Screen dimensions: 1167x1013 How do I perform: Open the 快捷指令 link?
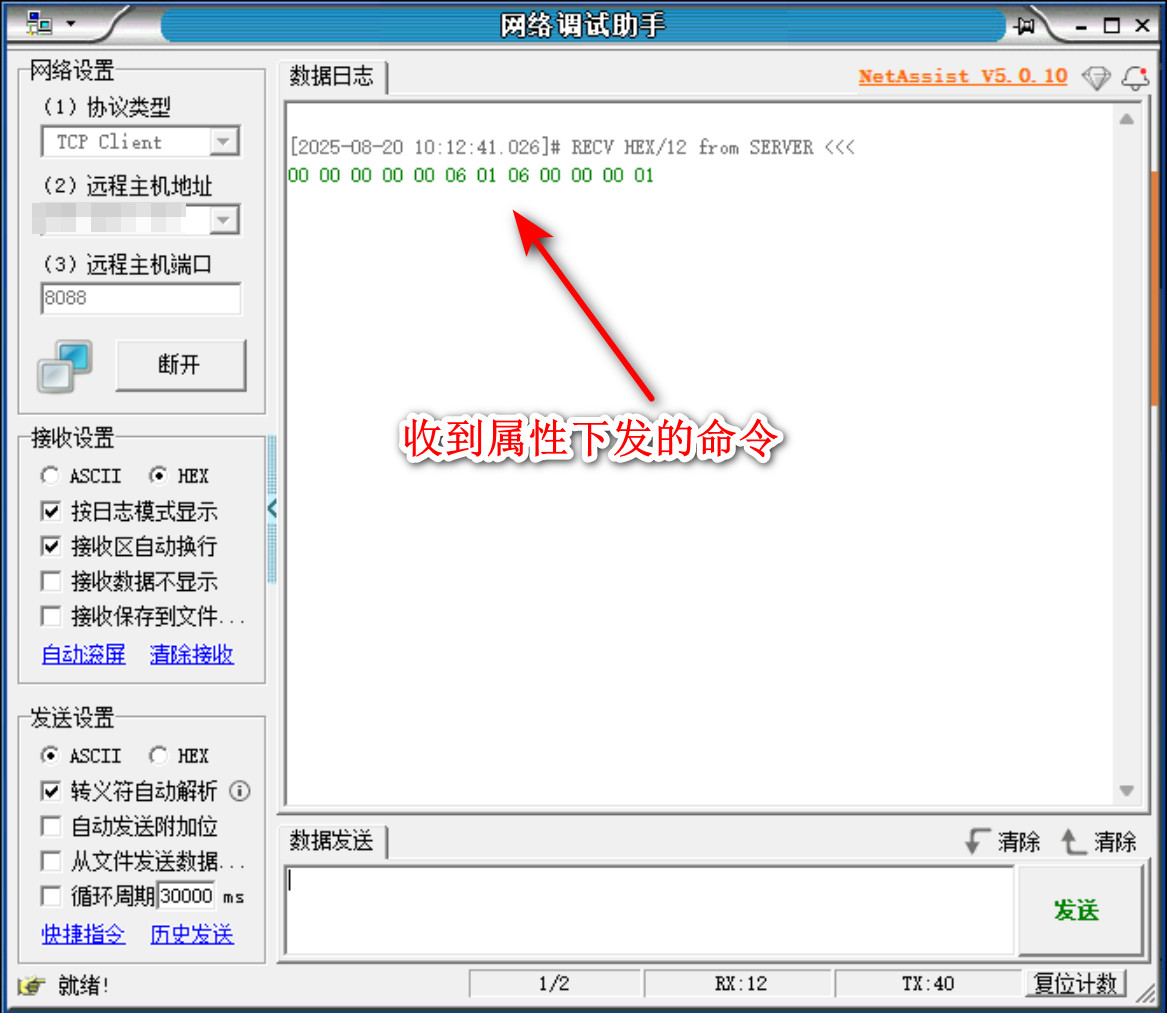click(x=84, y=934)
